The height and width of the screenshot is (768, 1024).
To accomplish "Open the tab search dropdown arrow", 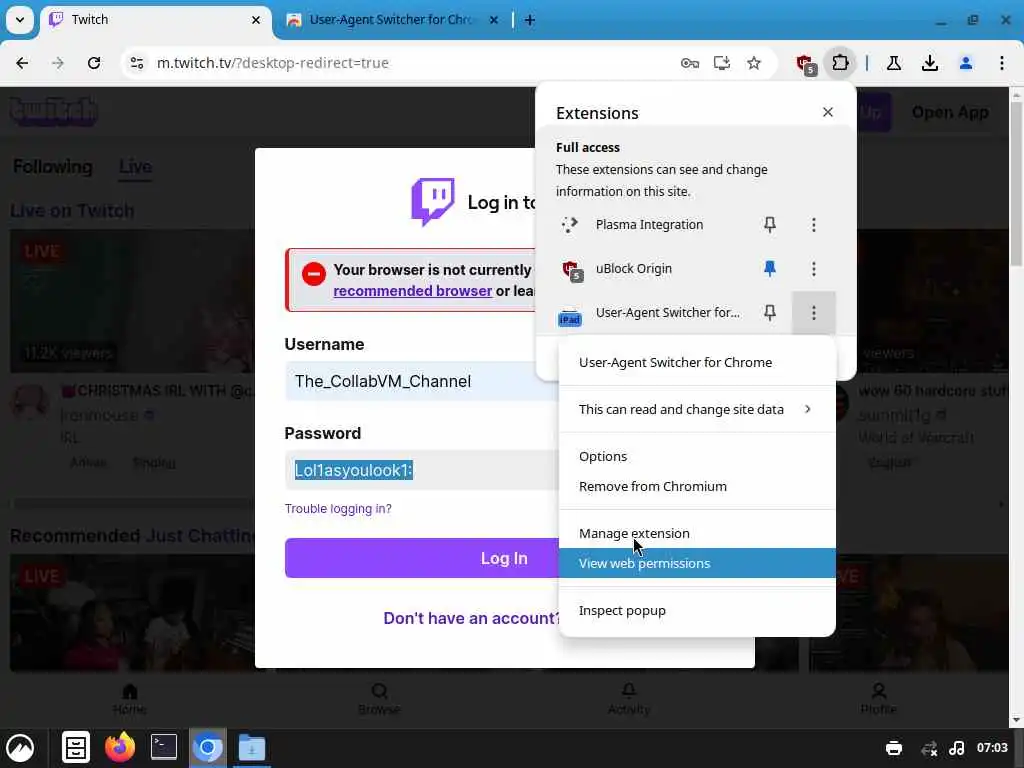I will [x=20, y=20].
